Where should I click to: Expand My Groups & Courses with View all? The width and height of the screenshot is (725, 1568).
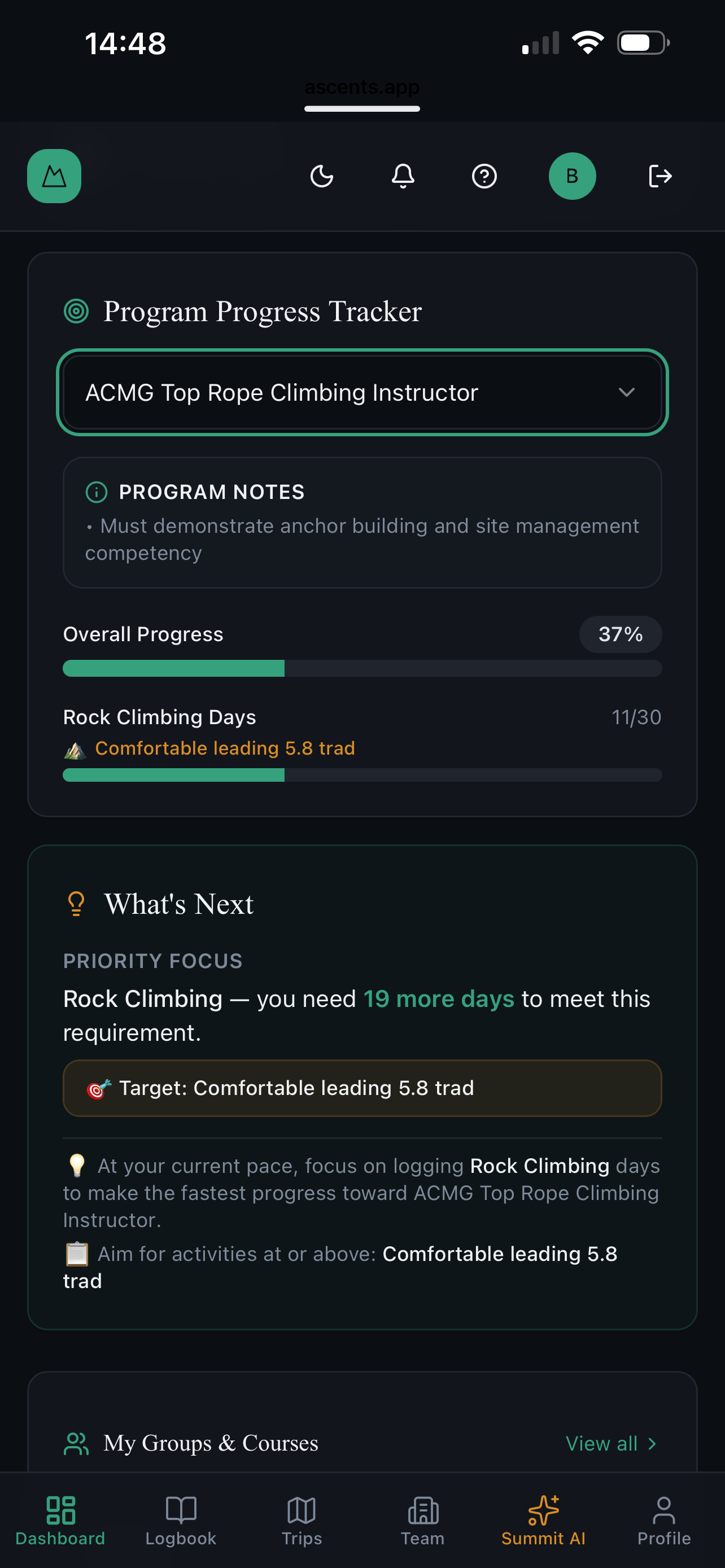tap(611, 1443)
